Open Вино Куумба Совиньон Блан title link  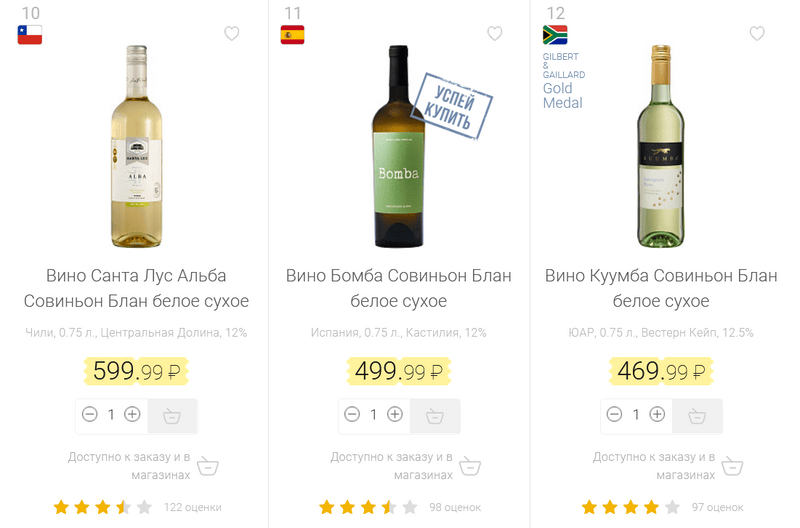(x=660, y=288)
